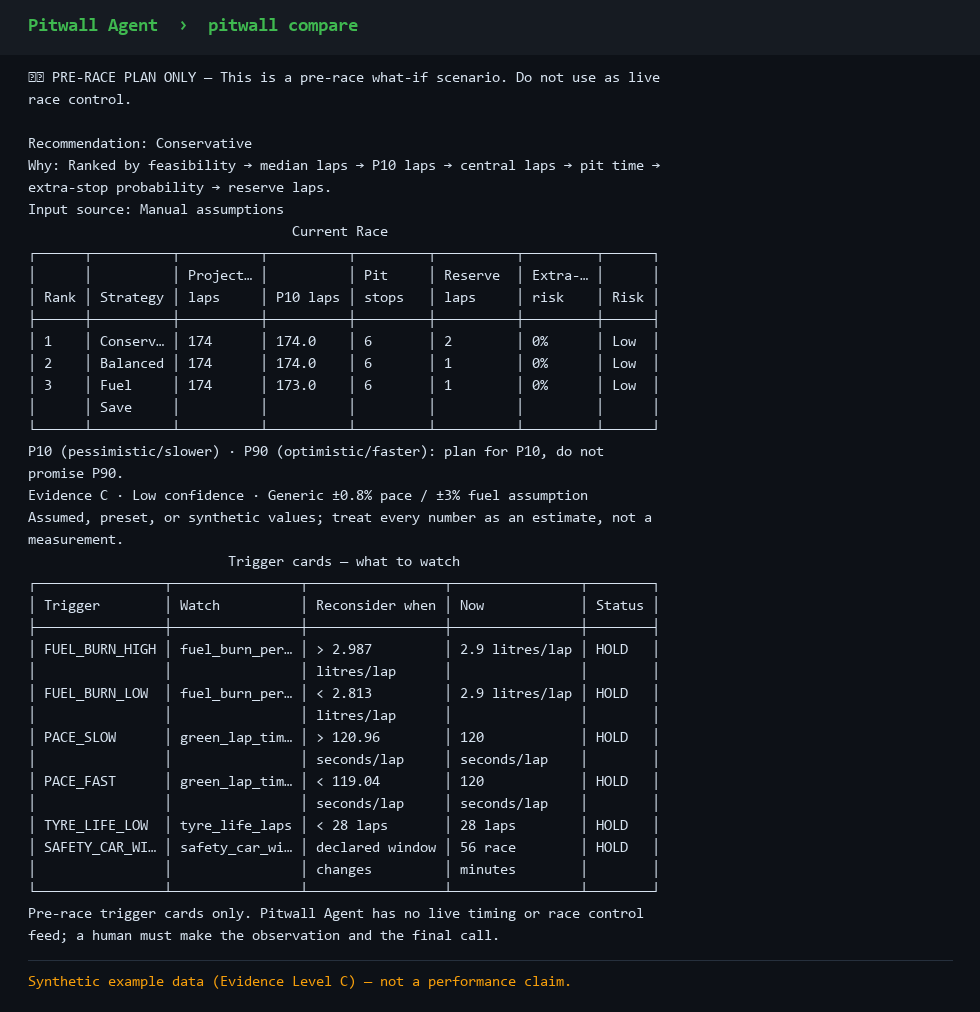
Task: Click the 'Risk' column header
Action: click(x=628, y=298)
